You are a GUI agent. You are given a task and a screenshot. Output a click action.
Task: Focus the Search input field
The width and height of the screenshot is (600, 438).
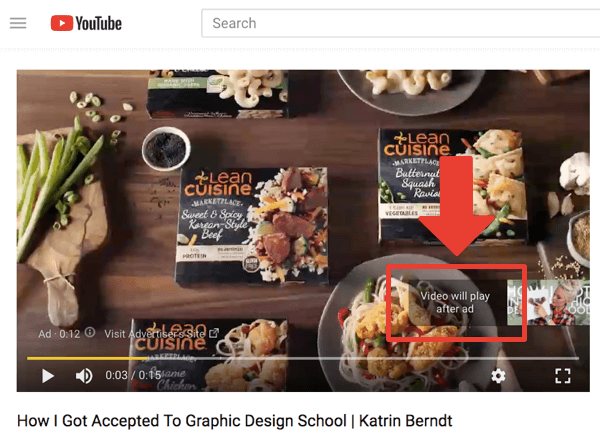(x=400, y=23)
